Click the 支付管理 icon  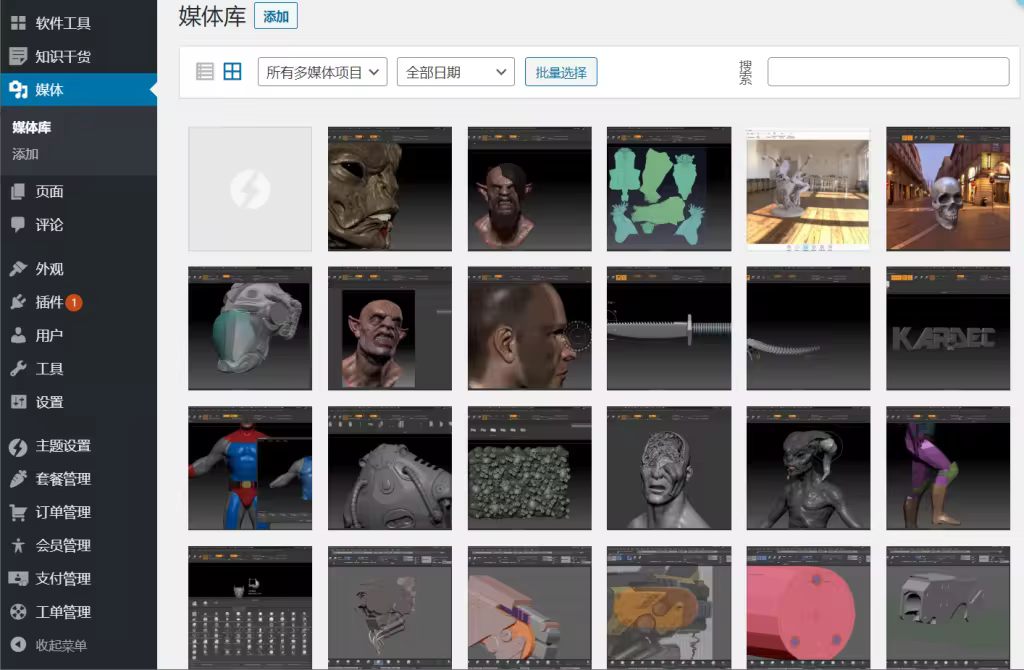coord(18,579)
